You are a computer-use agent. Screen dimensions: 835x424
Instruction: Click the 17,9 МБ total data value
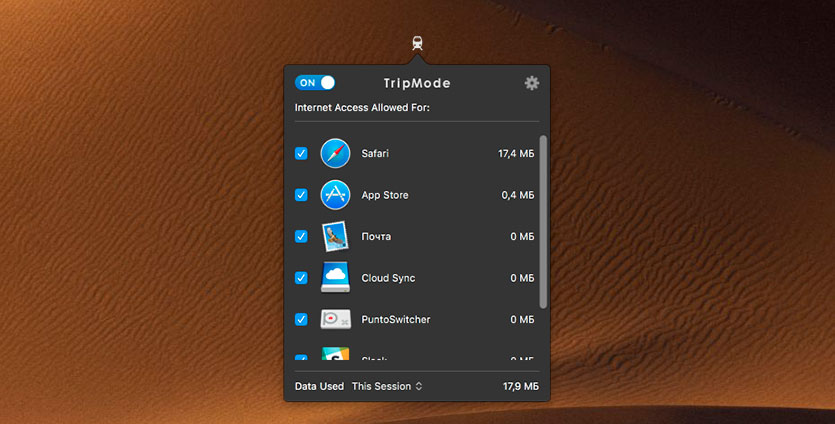521,386
